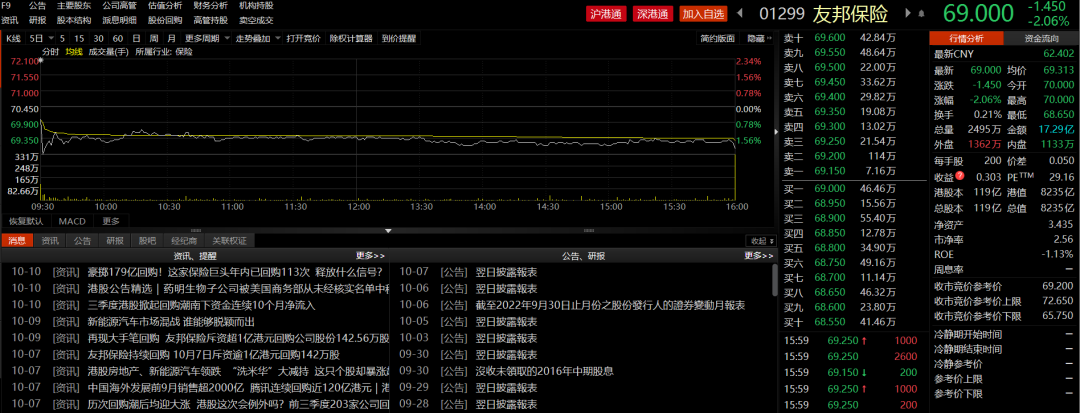Open 股份回购 menu item
The image size is (1080, 413).
[x=165, y=20]
